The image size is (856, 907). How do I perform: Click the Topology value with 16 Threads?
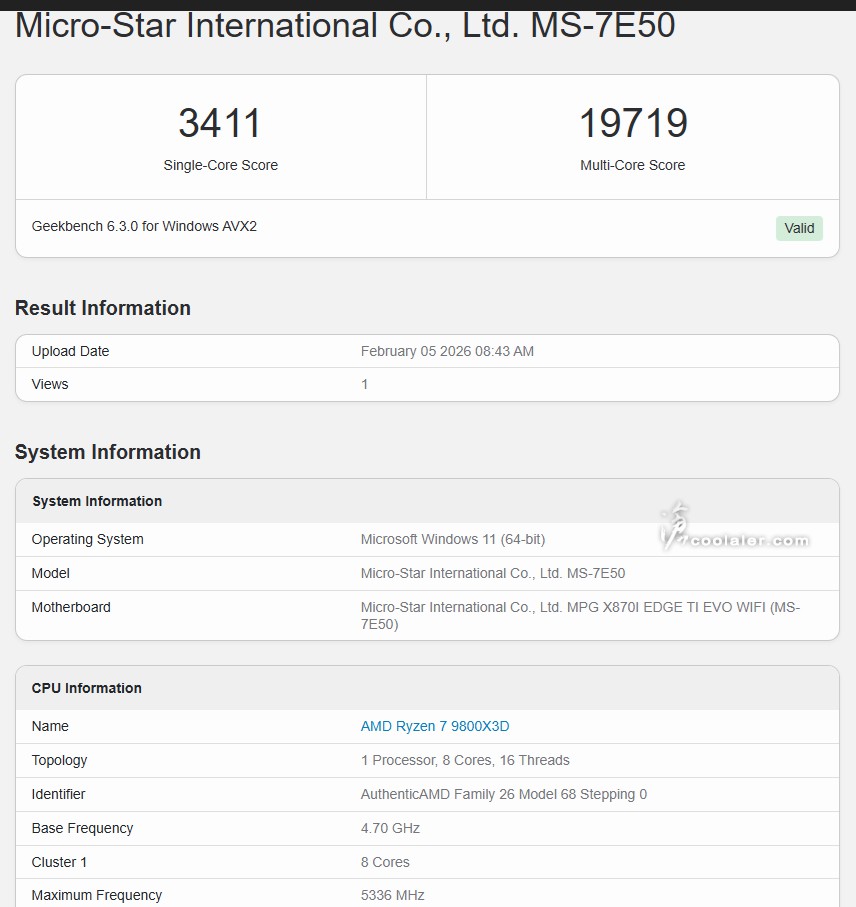click(x=465, y=760)
